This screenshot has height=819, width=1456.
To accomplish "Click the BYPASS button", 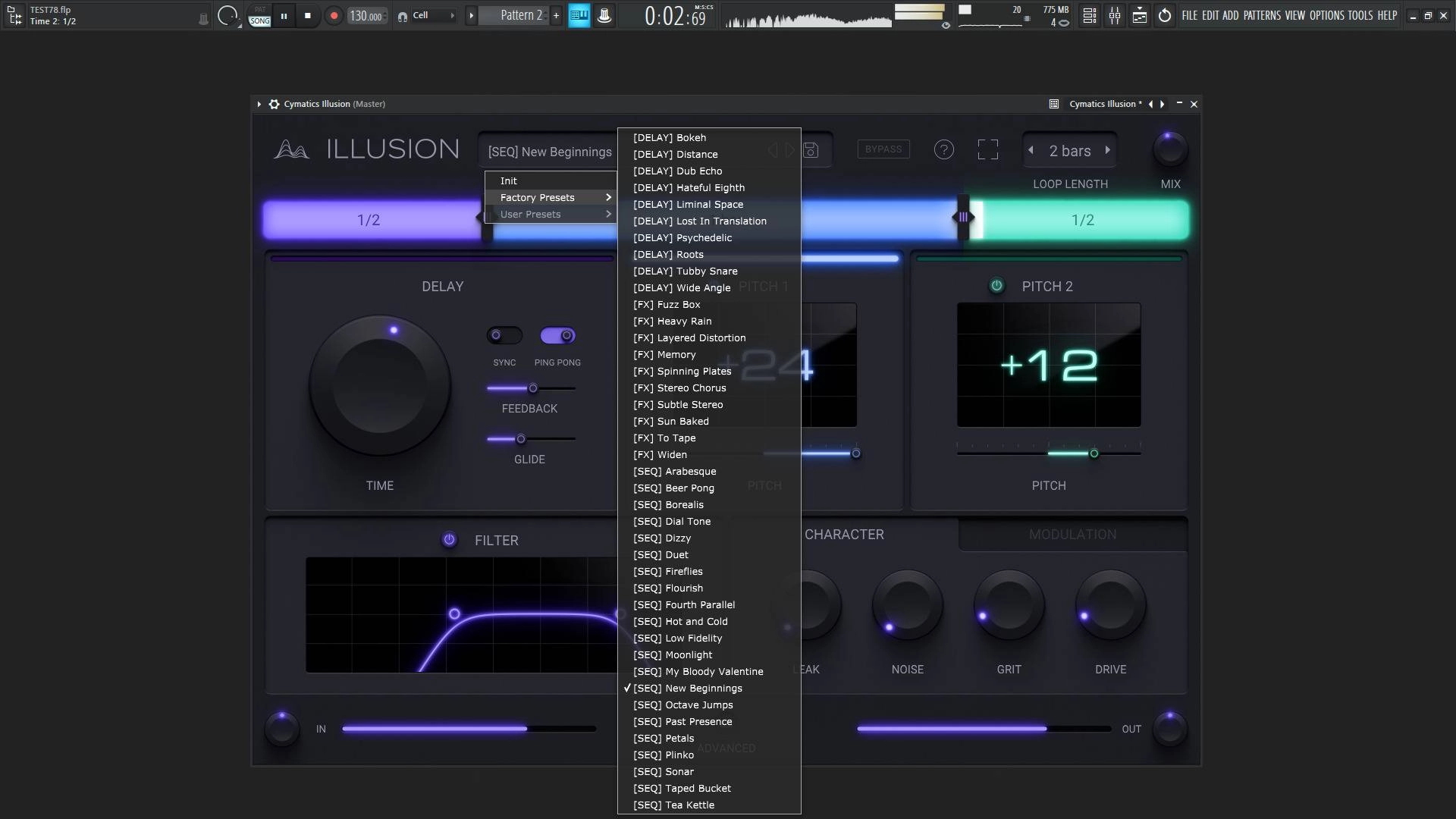I will click(883, 149).
